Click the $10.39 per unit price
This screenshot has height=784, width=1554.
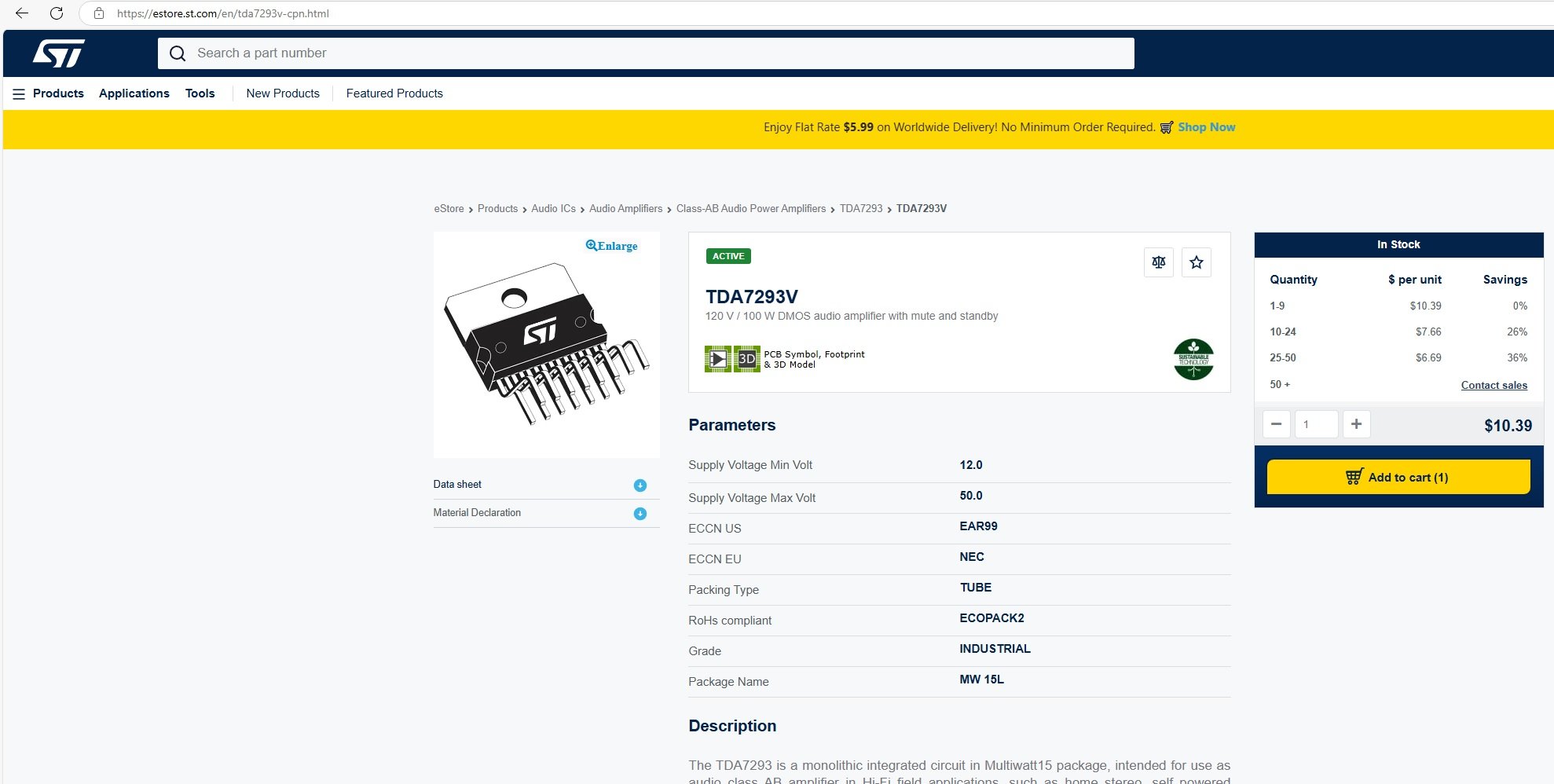point(1425,306)
